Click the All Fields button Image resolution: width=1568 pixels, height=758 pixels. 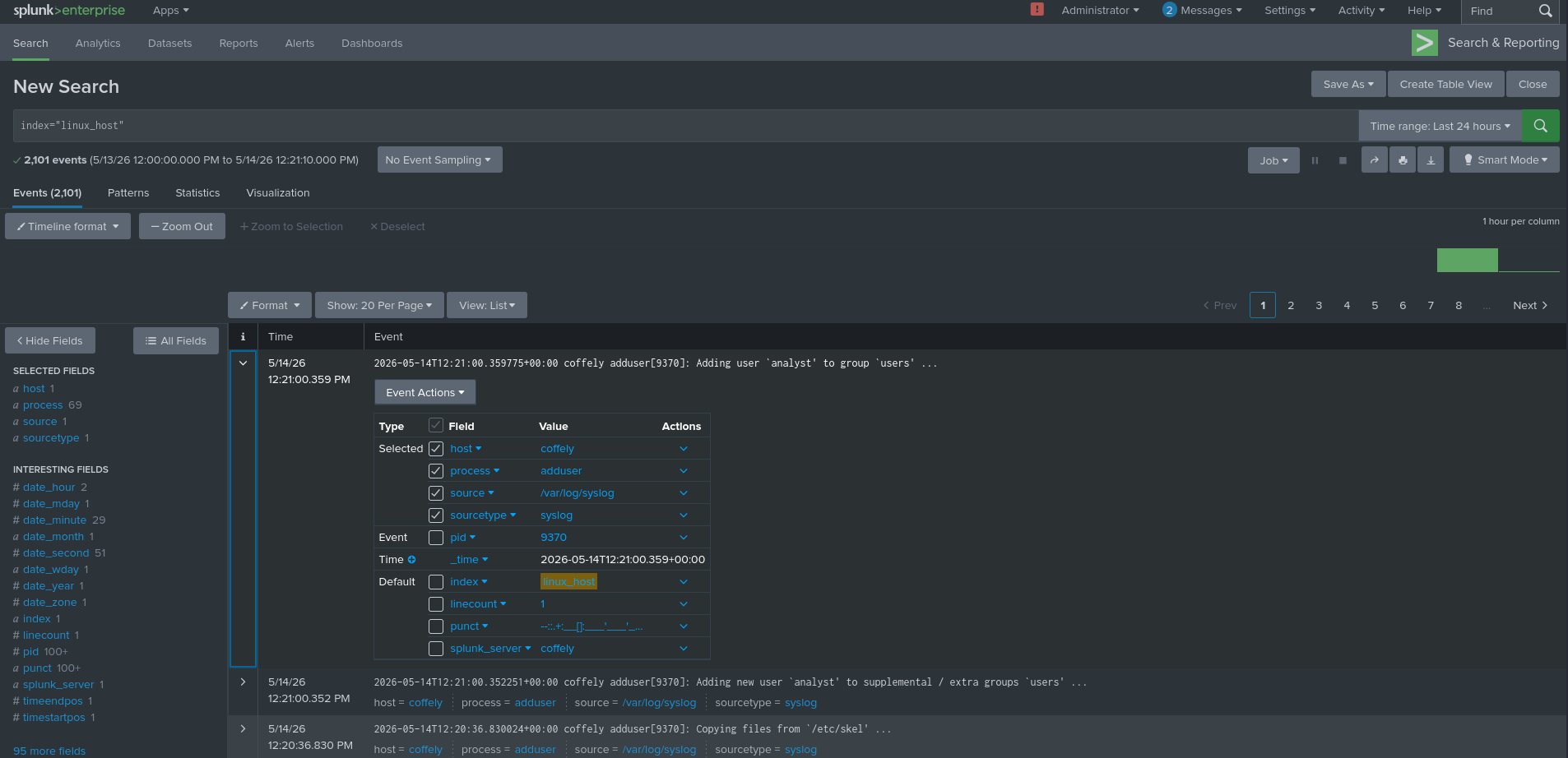click(176, 340)
